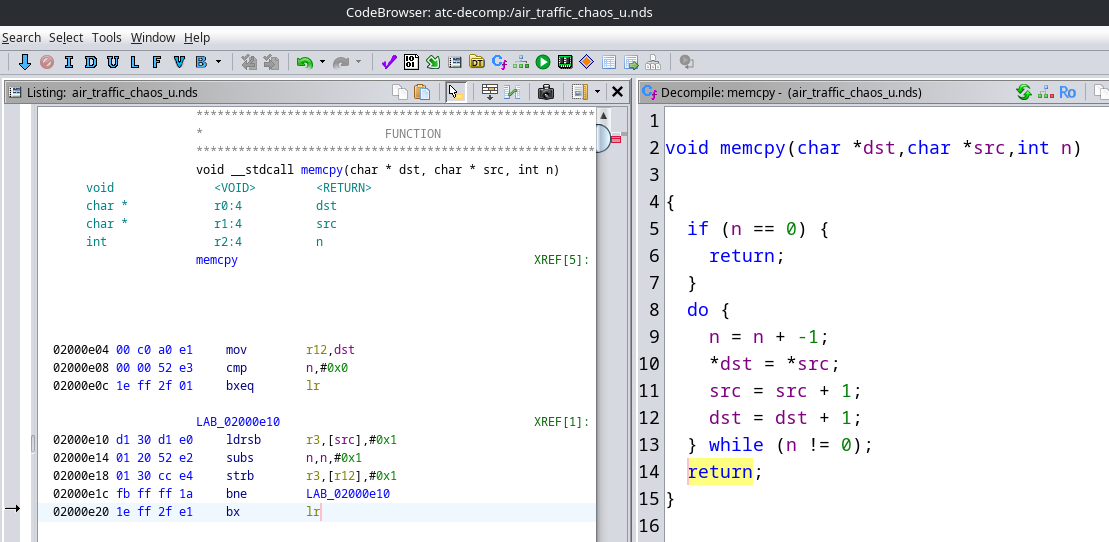
Task: Click the 'Ro' icon in Decompile panel
Action: coord(1067,92)
